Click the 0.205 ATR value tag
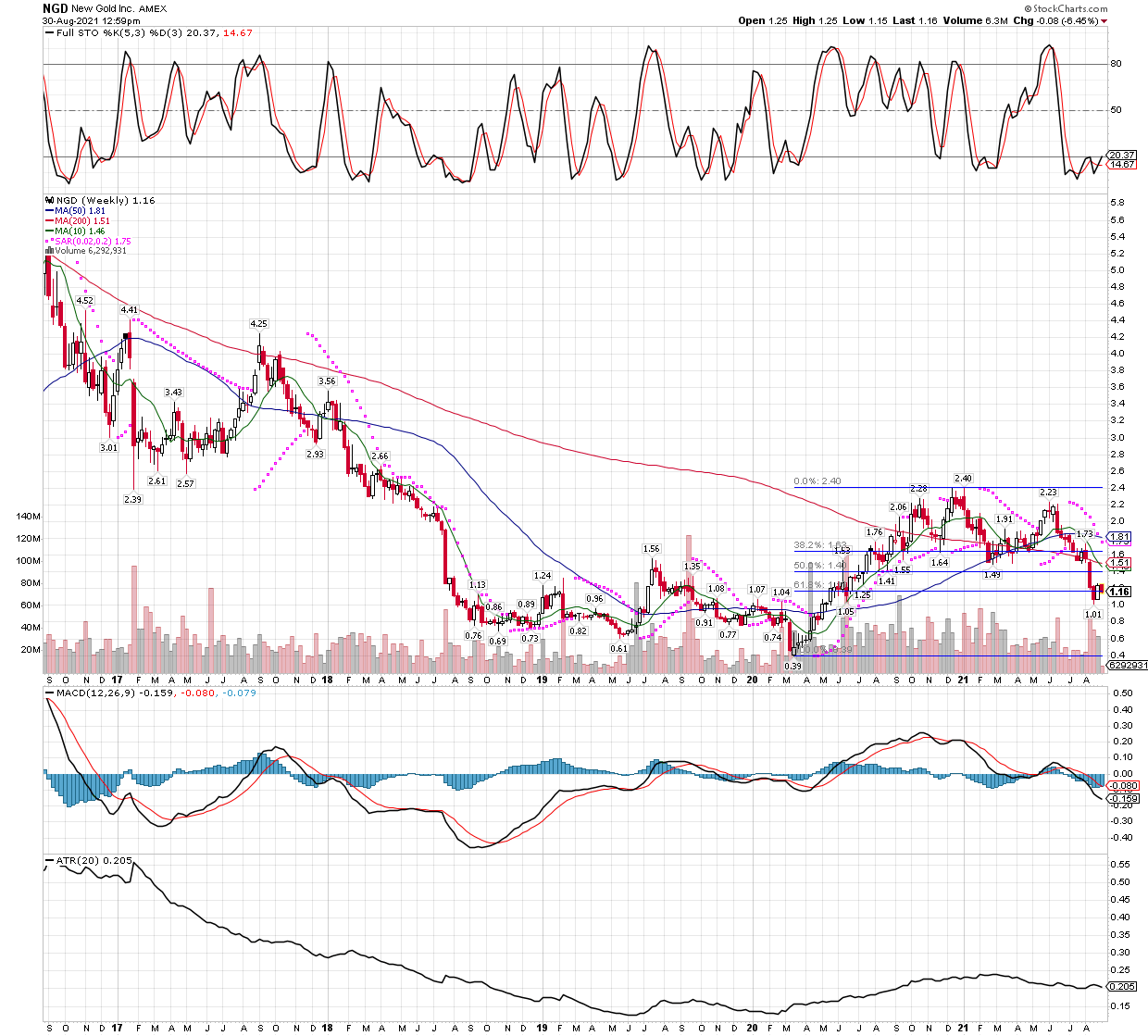 (x=1123, y=986)
